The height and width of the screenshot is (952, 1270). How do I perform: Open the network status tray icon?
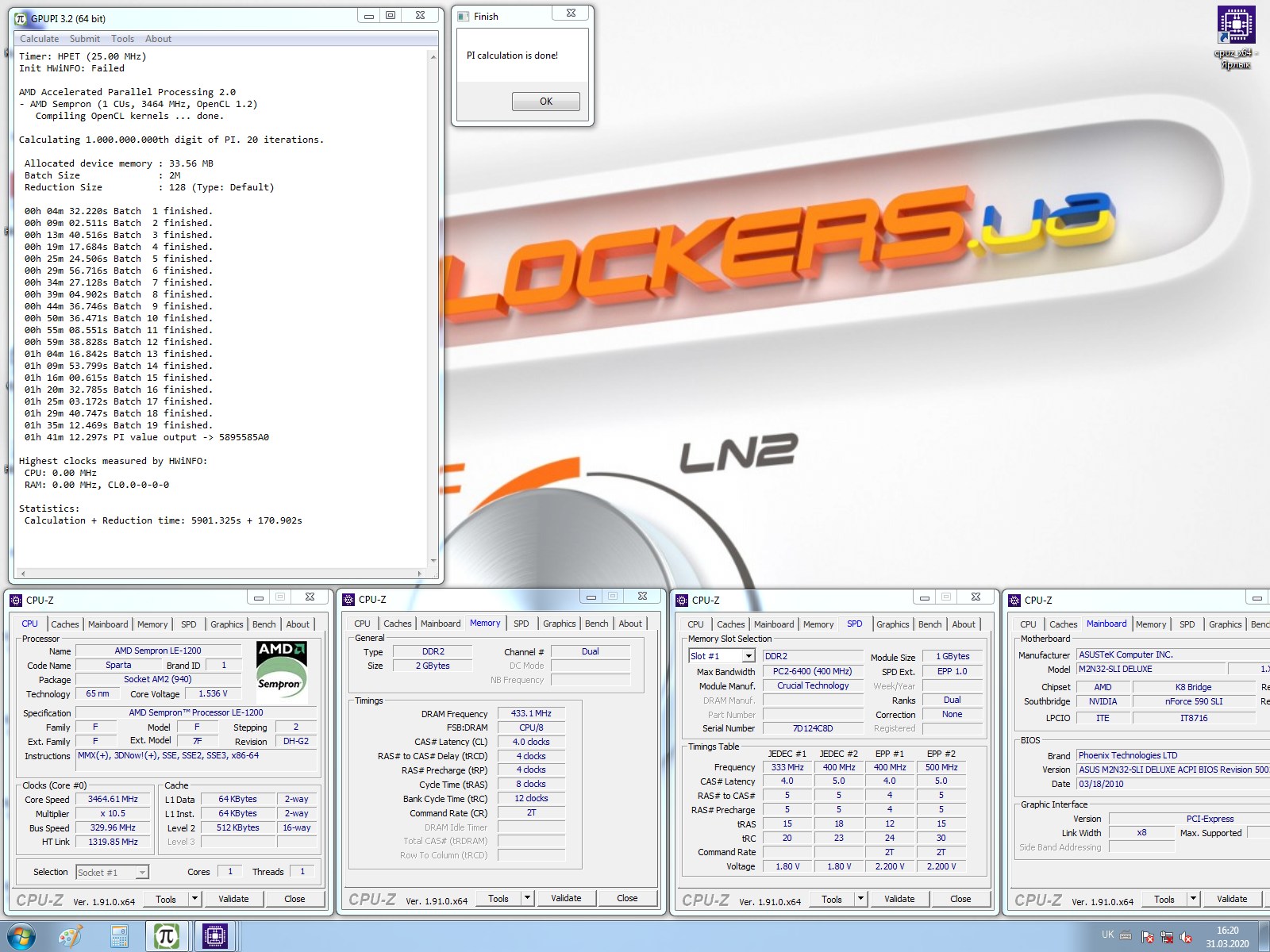point(1167,937)
